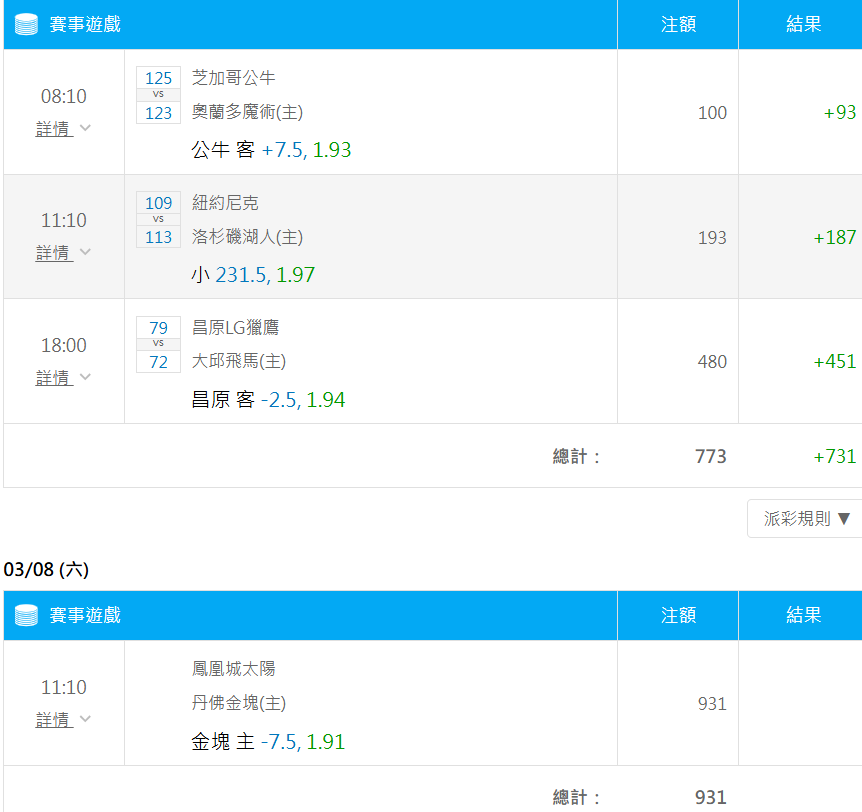Click the coin stack icon in top header

tap(26, 25)
